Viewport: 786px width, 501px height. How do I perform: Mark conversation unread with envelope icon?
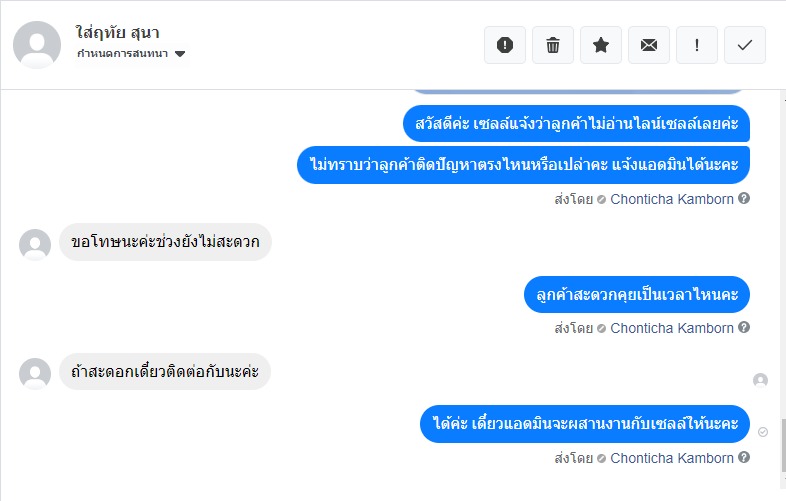click(649, 45)
